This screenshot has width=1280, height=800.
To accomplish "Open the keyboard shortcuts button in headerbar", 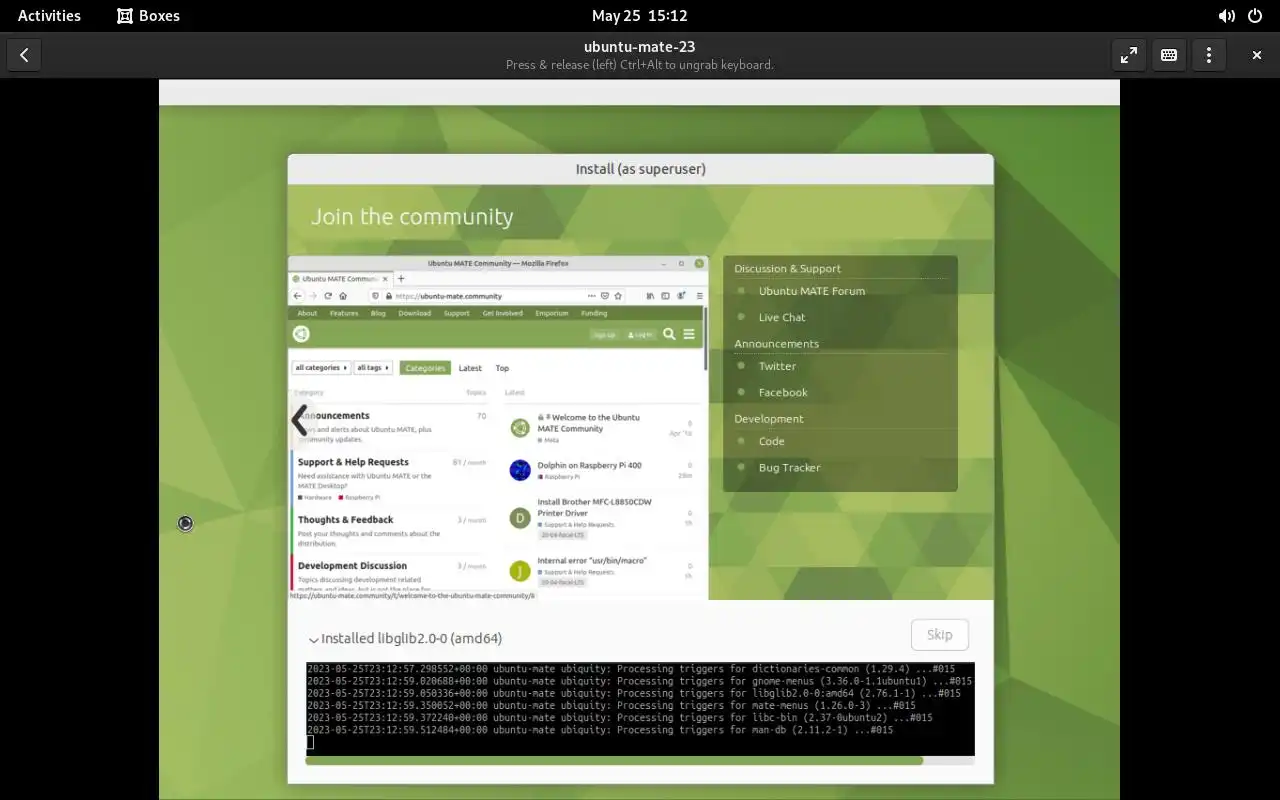I will [x=1169, y=56].
